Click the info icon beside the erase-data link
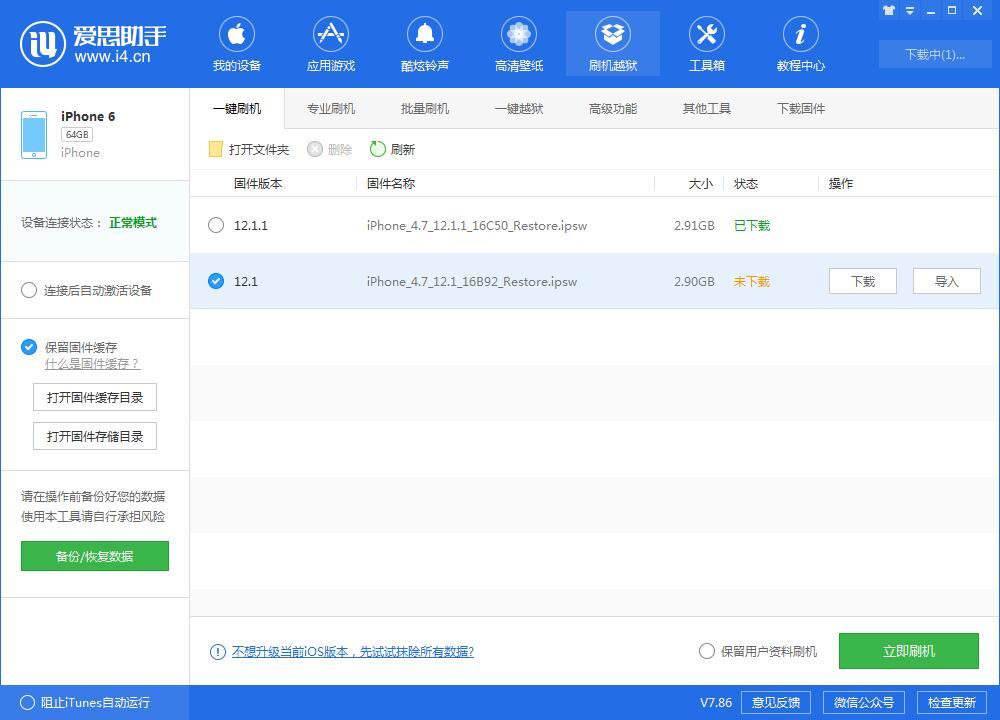The width and height of the screenshot is (1000, 720). [x=217, y=652]
